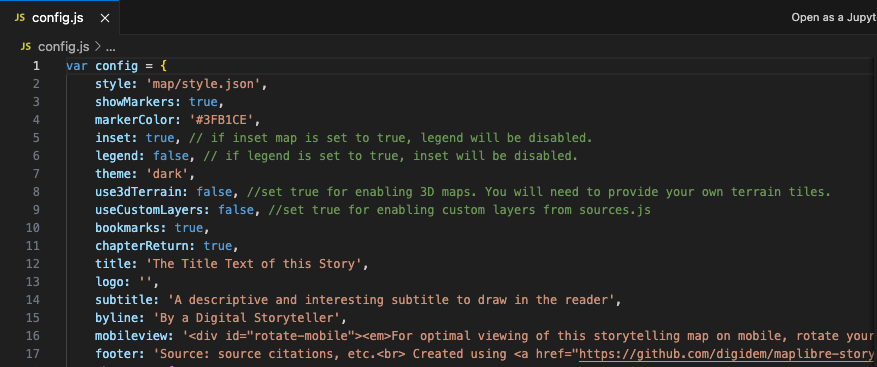
Task: Click line number 16 in the gutter
Action: click(x=33, y=336)
